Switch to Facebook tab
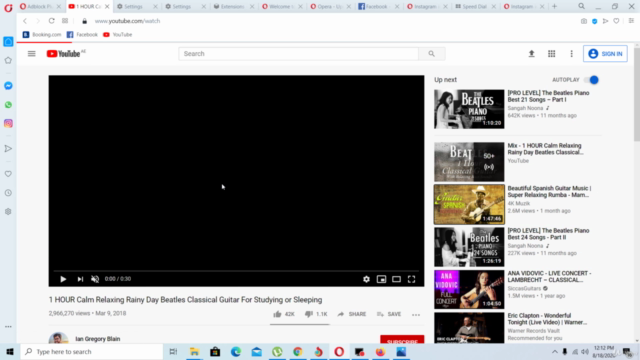 point(378,7)
